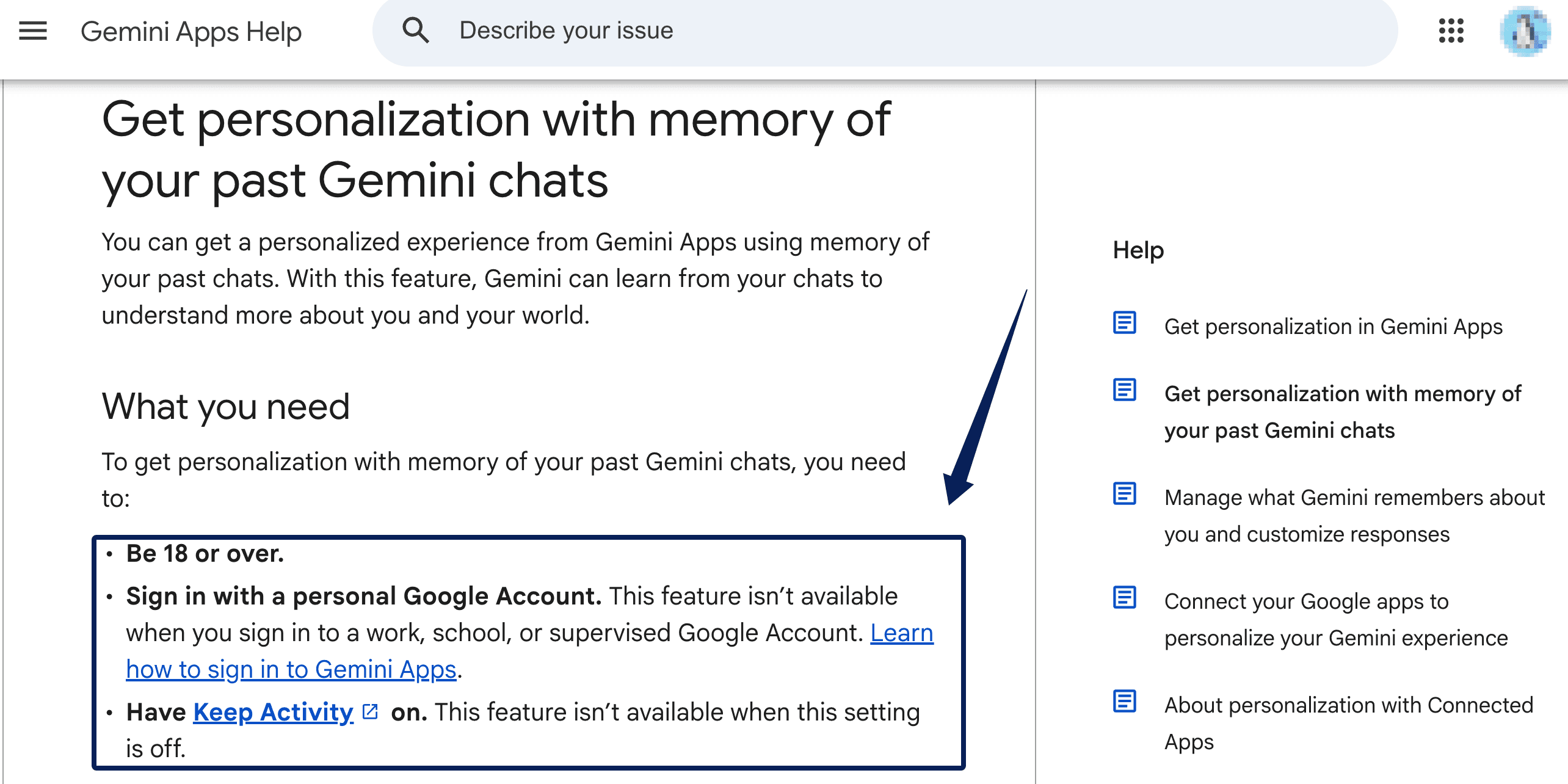The height and width of the screenshot is (784, 1568).
Task: Open the Google account avatar
Action: [1525, 32]
